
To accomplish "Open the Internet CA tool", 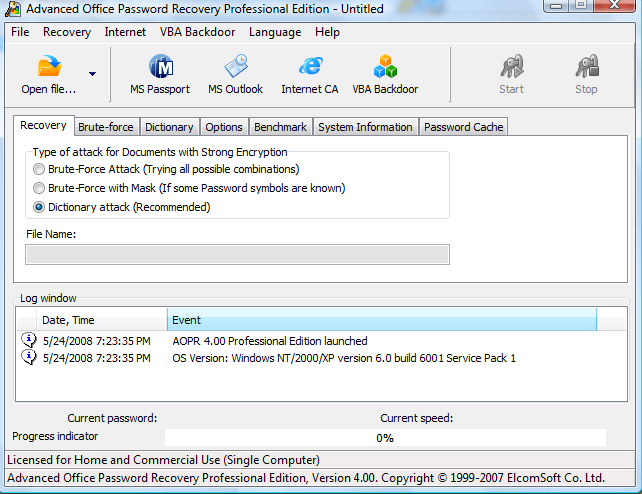I will click(310, 75).
